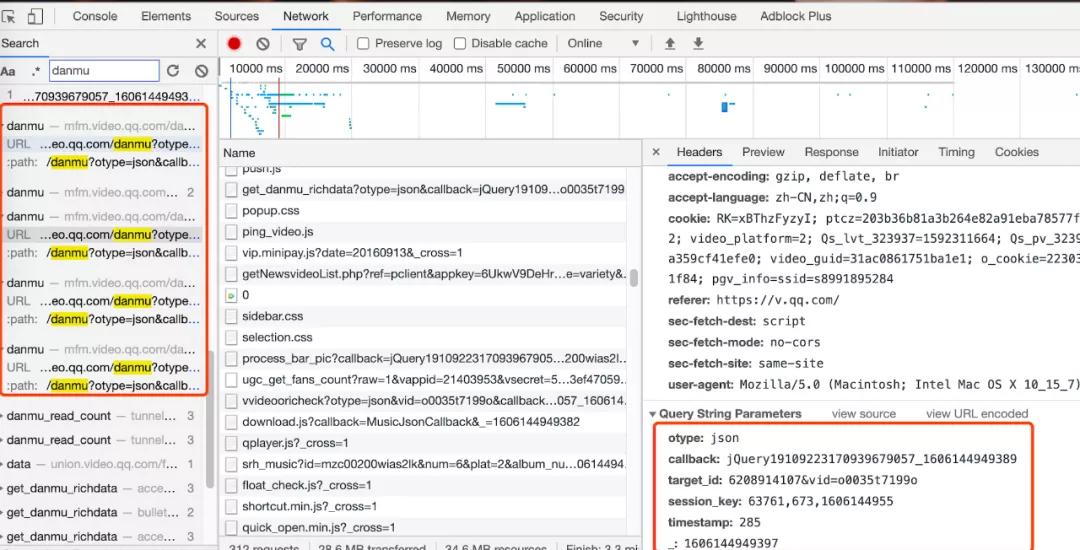Enable the Disable cache checkbox

click(460, 44)
